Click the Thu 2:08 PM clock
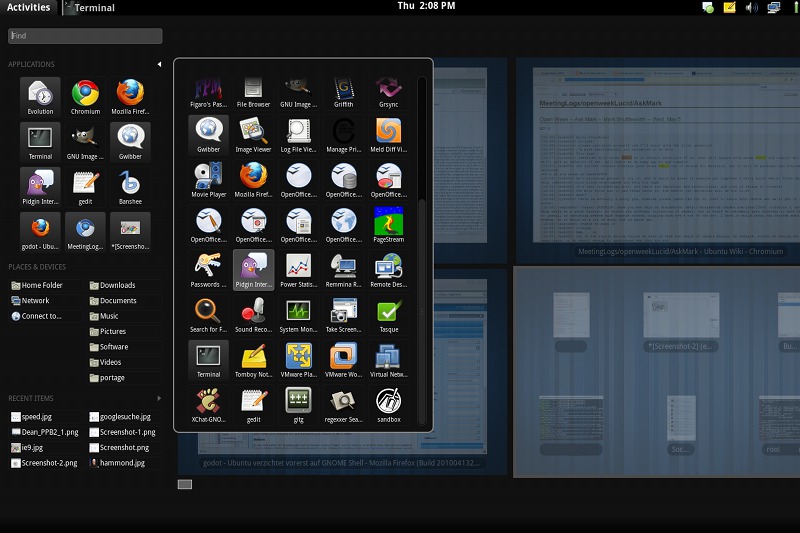This screenshot has width=800, height=533. (x=426, y=6)
